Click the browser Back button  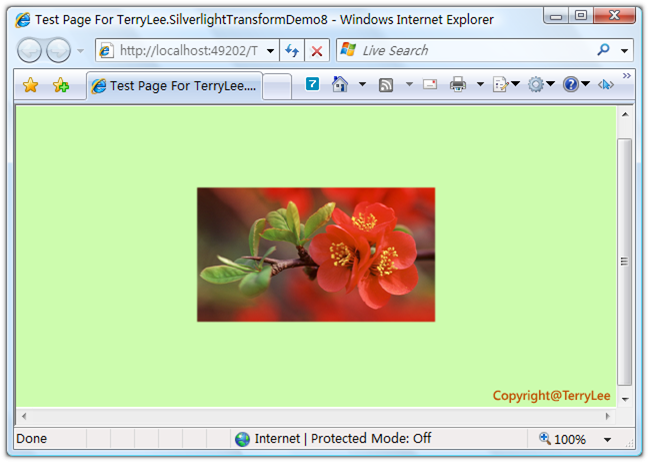point(29,50)
